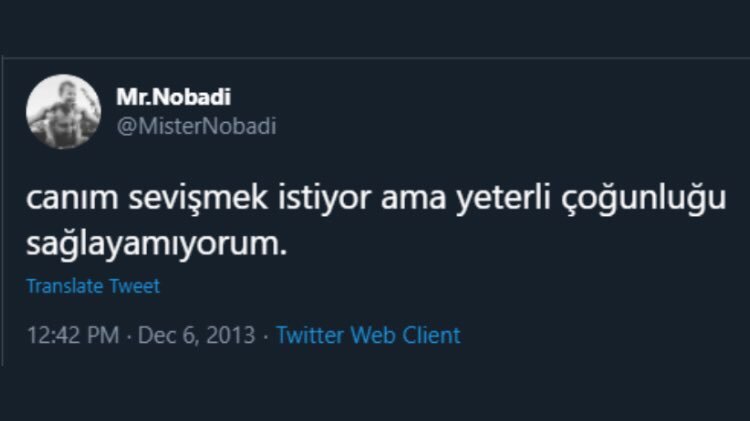Click the Translate Tweet link
Image resolution: width=750 pixels, height=421 pixels.
pyautogui.click(x=93, y=286)
